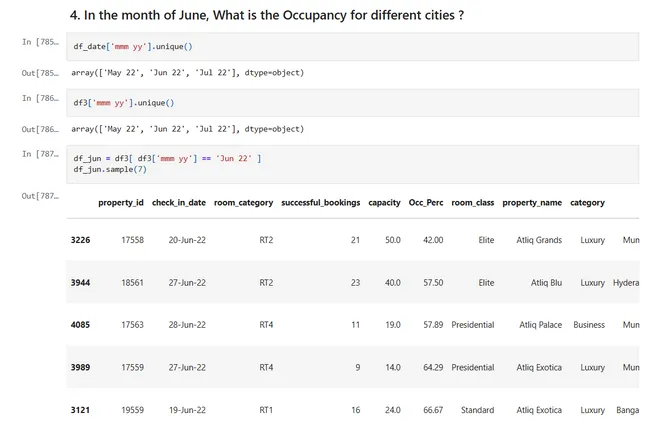
Task: Click the check_in_date column header
Action: 179,202
